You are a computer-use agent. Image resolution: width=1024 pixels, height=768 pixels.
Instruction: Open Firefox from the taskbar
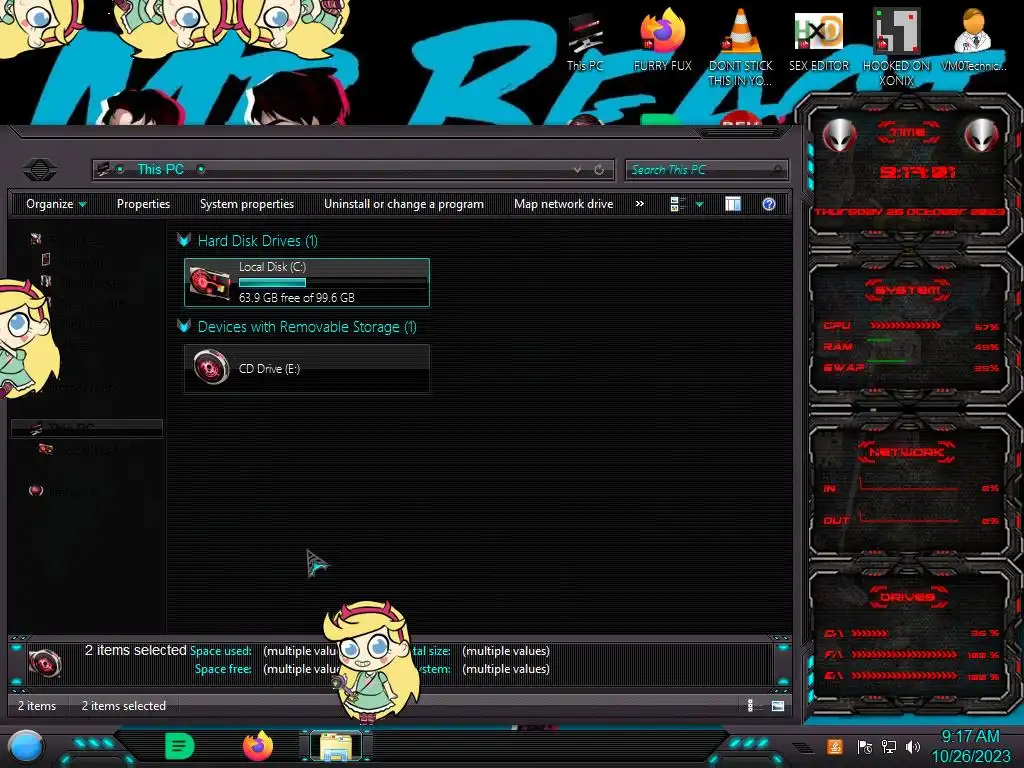258,746
